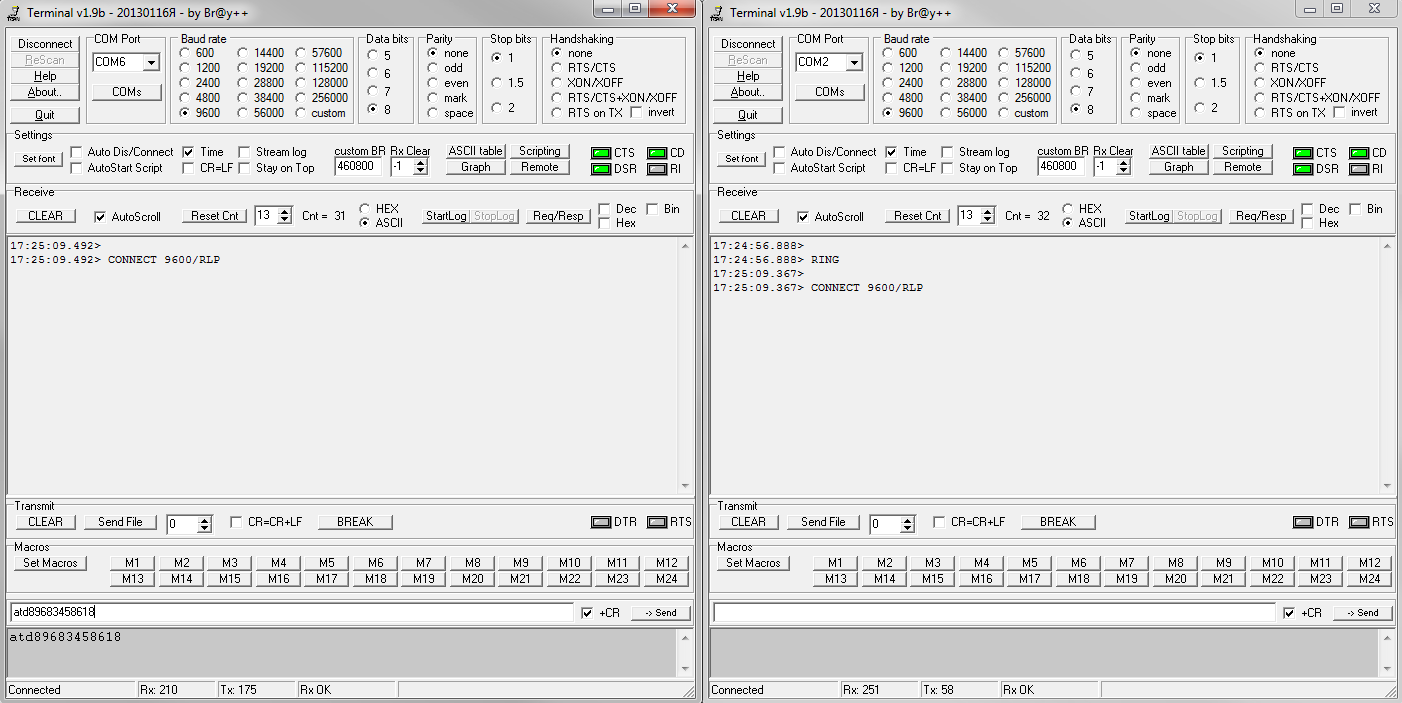Click the DTR indicator in the right terminal
Screen dimensions: 1402x703
click(x=1303, y=522)
